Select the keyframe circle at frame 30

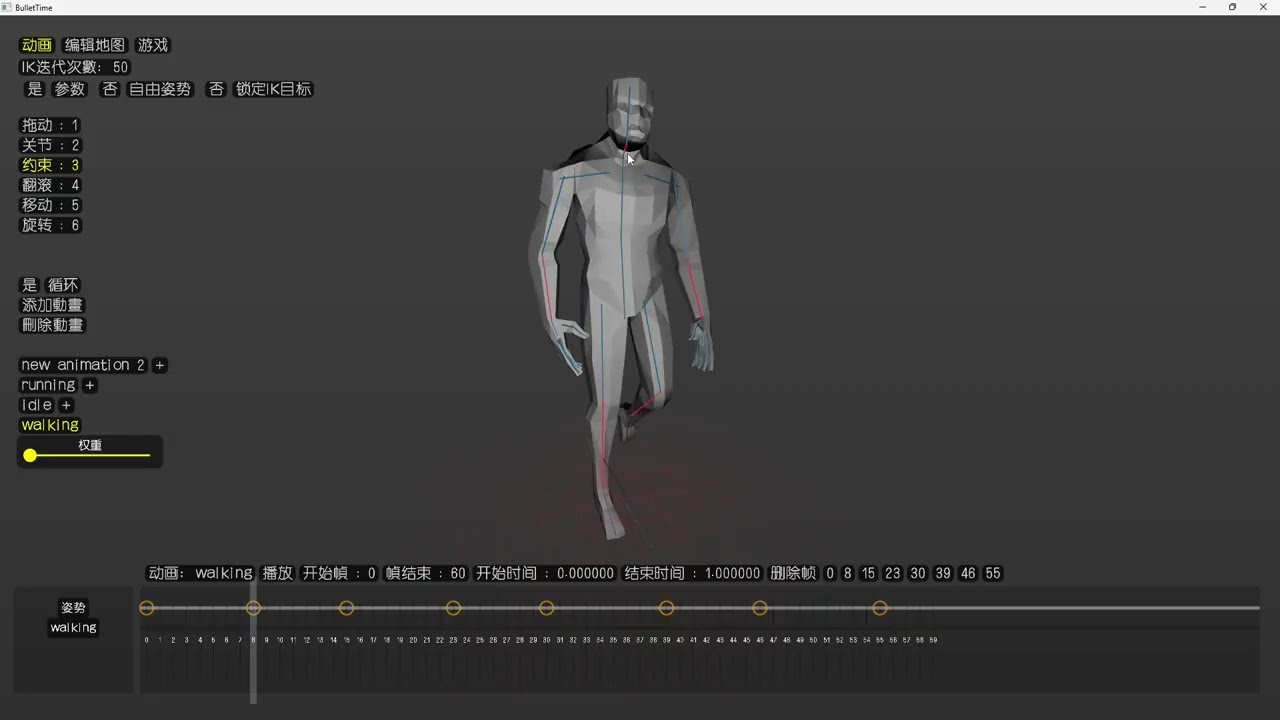coord(547,608)
